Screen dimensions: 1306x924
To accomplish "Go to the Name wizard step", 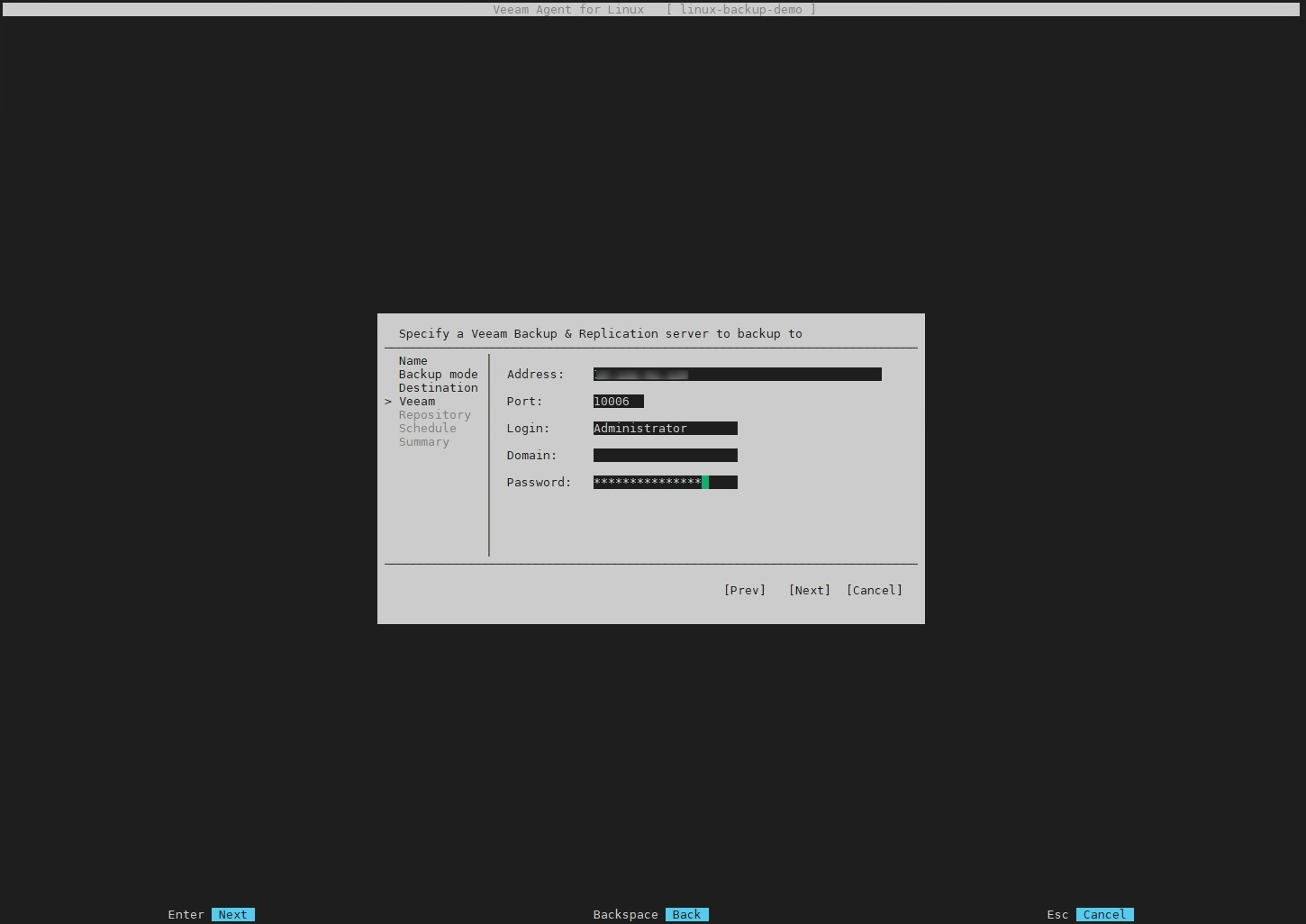I will pos(413,361).
